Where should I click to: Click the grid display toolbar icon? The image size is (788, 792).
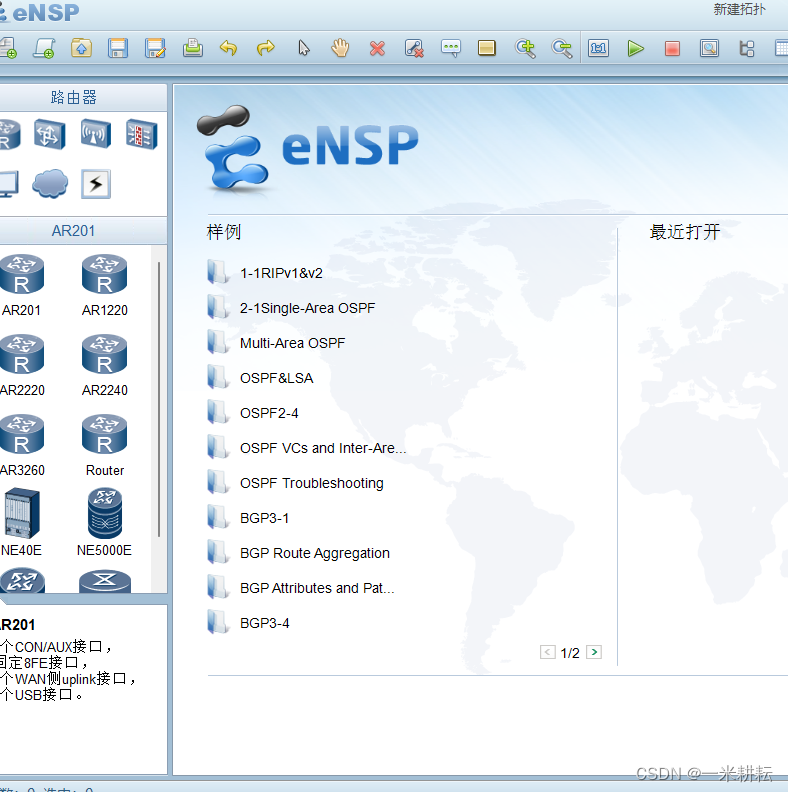pyautogui.click(x=782, y=48)
